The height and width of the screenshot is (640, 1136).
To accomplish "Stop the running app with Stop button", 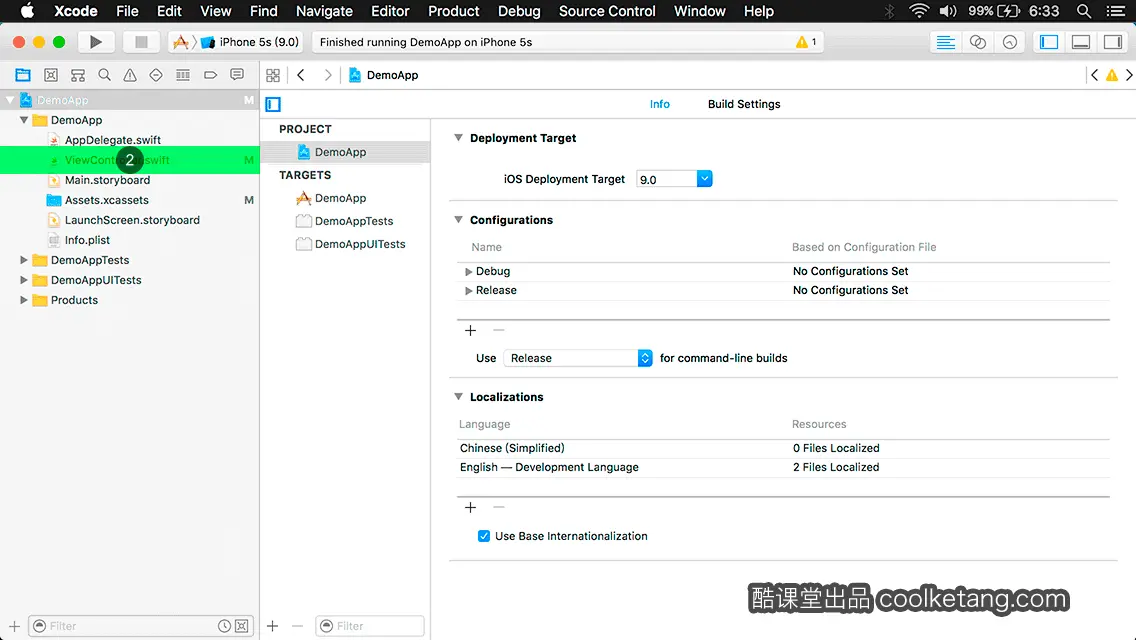I will point(141,42).
